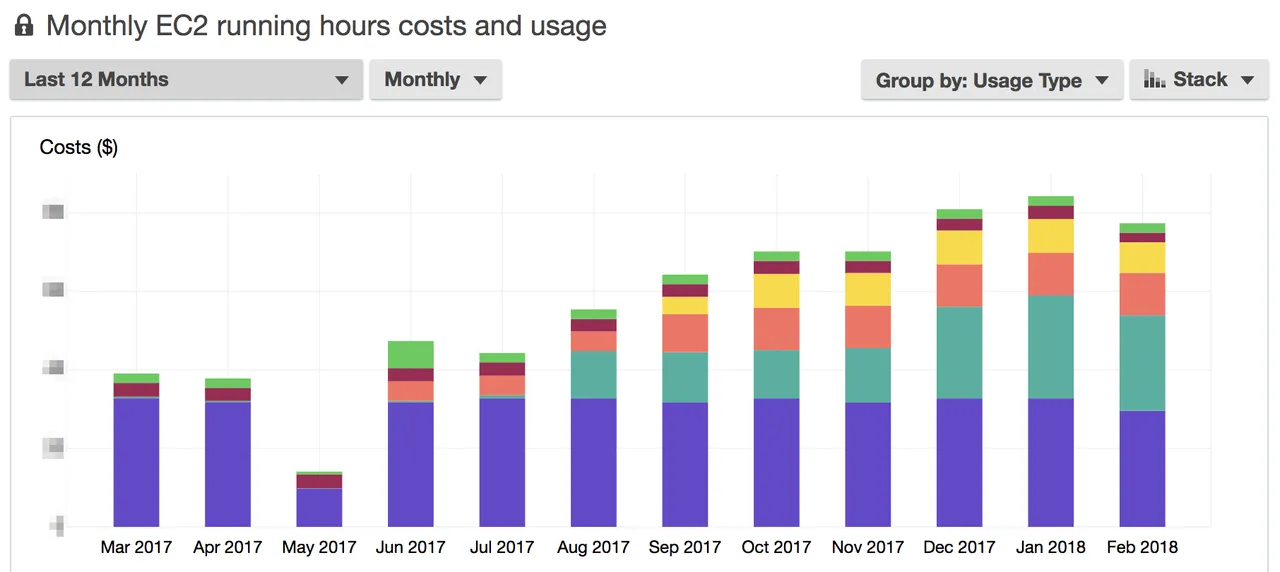Click the salmon segment of Dec 2017 bar
This screenshot has height=572, width=1280.
pyautogui.click(x=960, y=286)
